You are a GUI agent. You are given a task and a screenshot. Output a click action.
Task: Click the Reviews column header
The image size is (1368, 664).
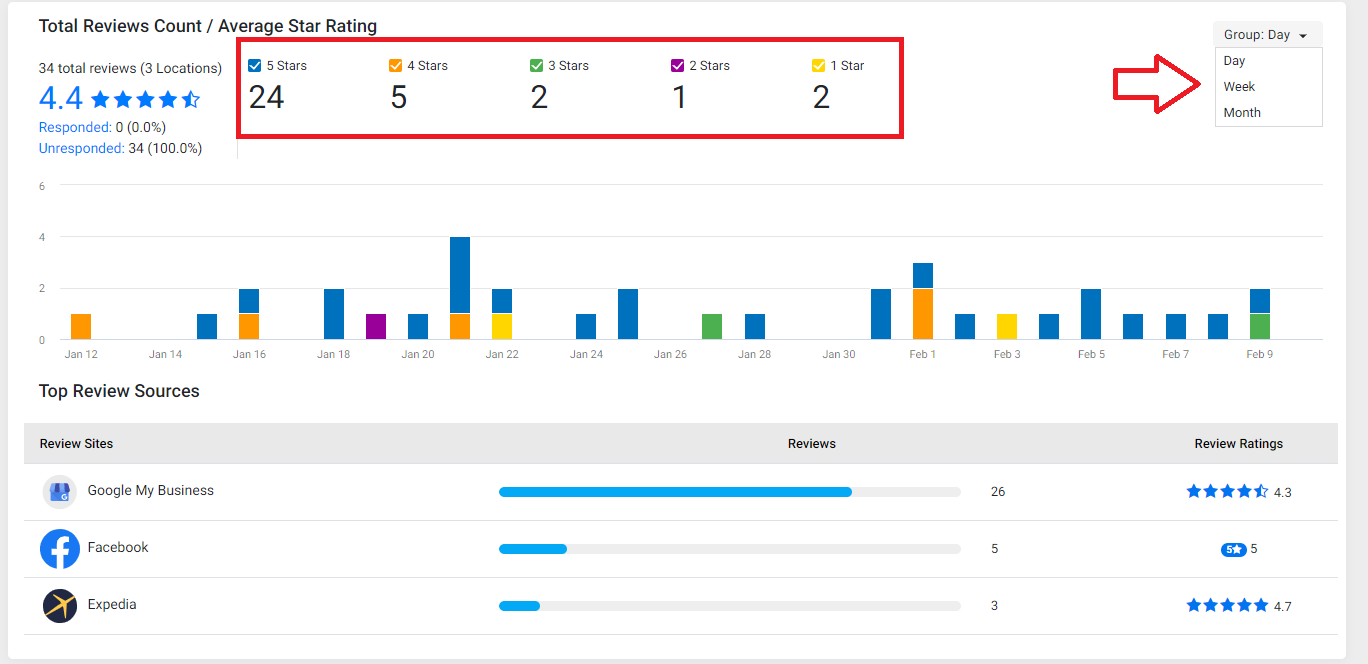click(x=812, y=444)
